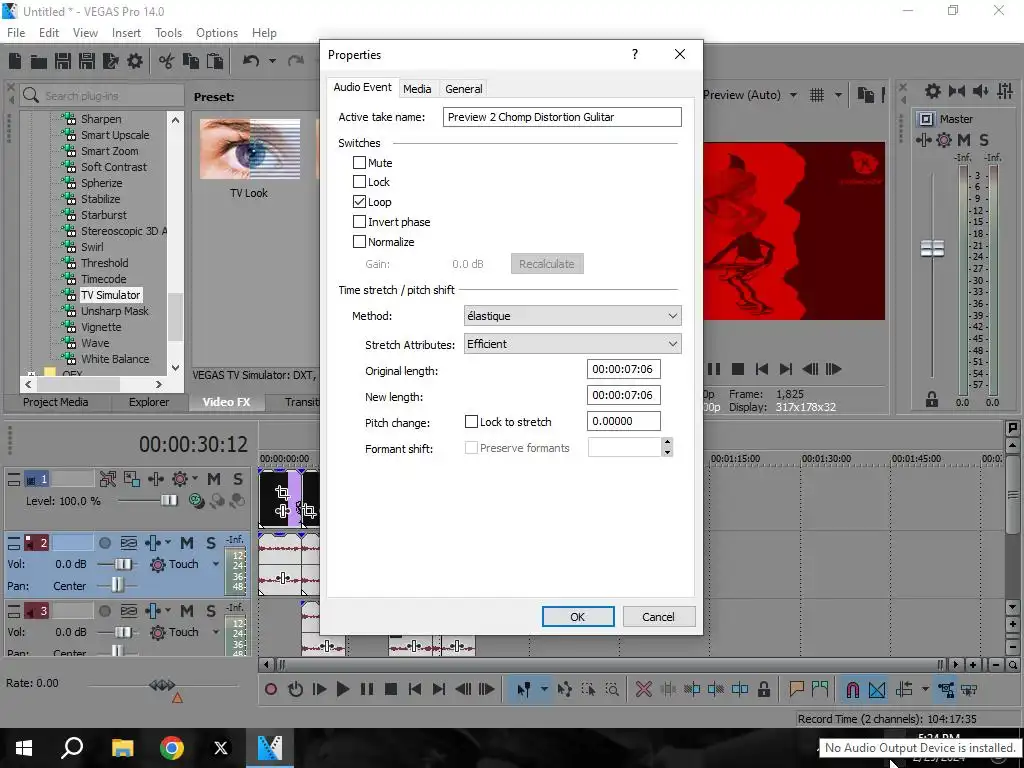Viewport: 1024px width, 768px height.
Task: Arm track 2 for record
Action: pos(104,543)
